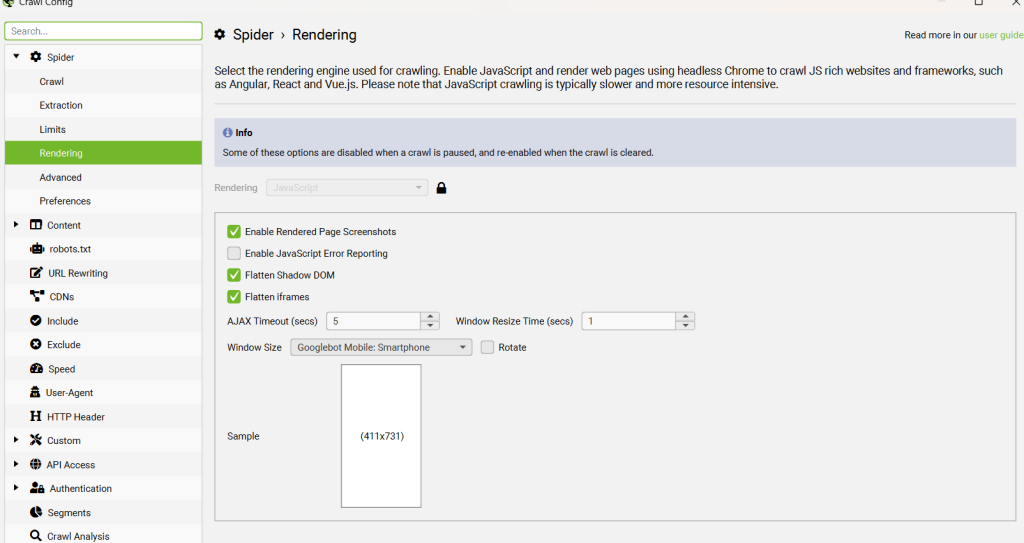Enable JavaScript Error Reporting checkbox
The height and width of the screenshot is (543, 1024).
coord(234,253)
